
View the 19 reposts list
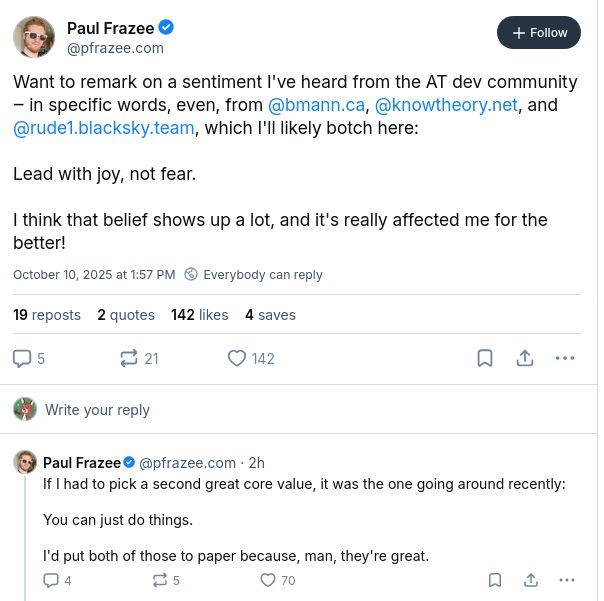coord(47,315)
